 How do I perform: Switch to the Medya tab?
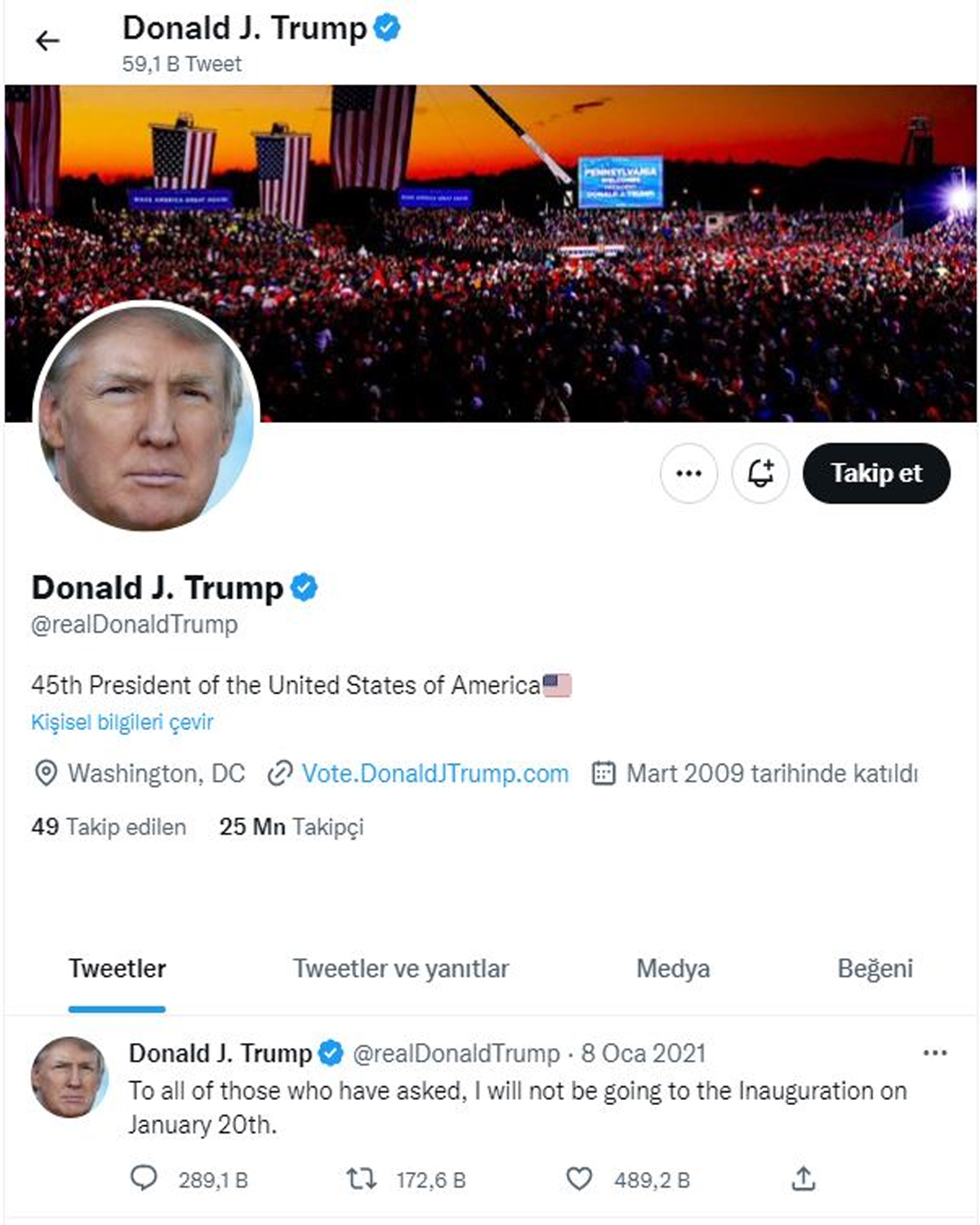(x=673, y=969)
